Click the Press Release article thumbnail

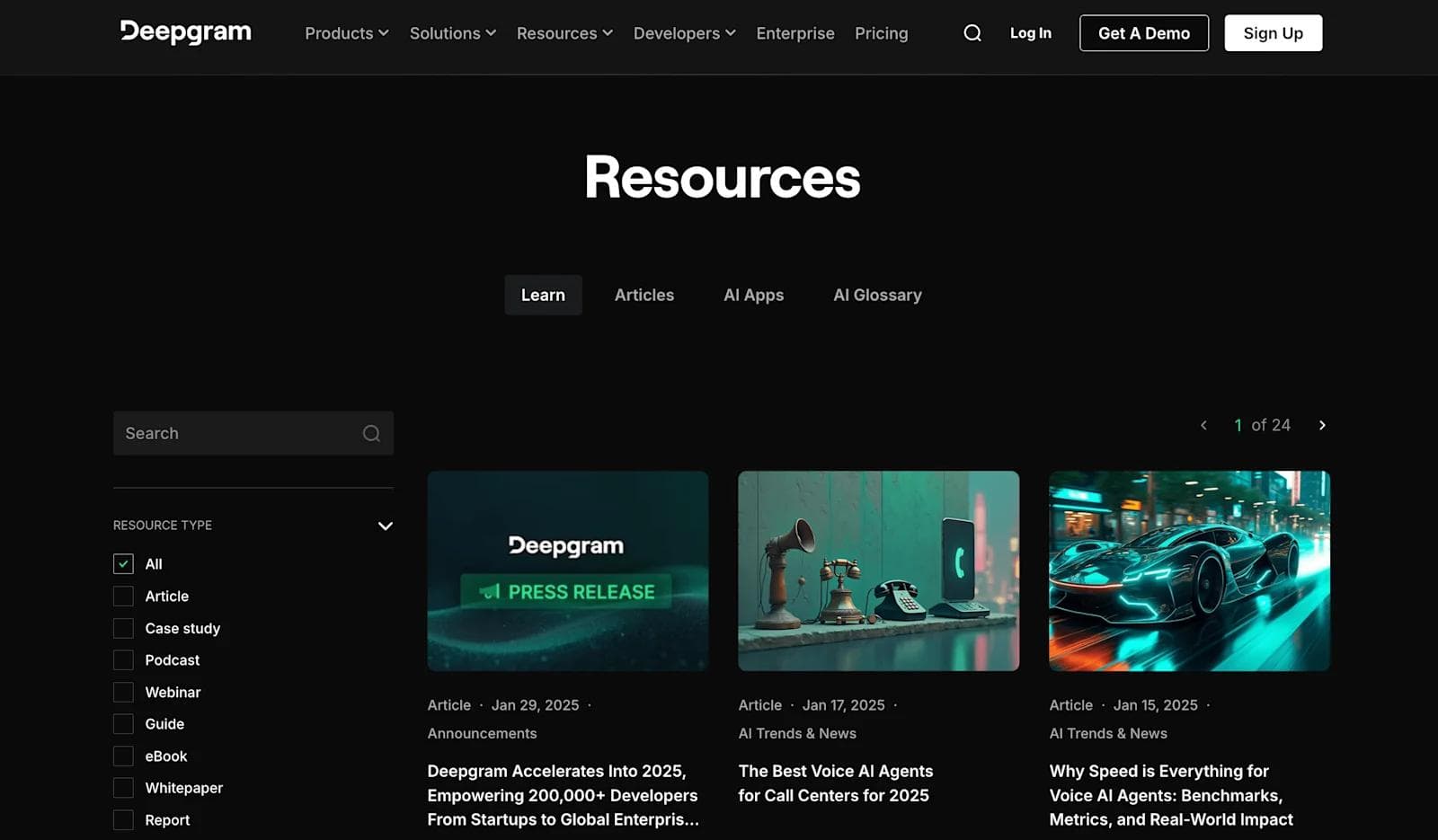pos(567,571)
